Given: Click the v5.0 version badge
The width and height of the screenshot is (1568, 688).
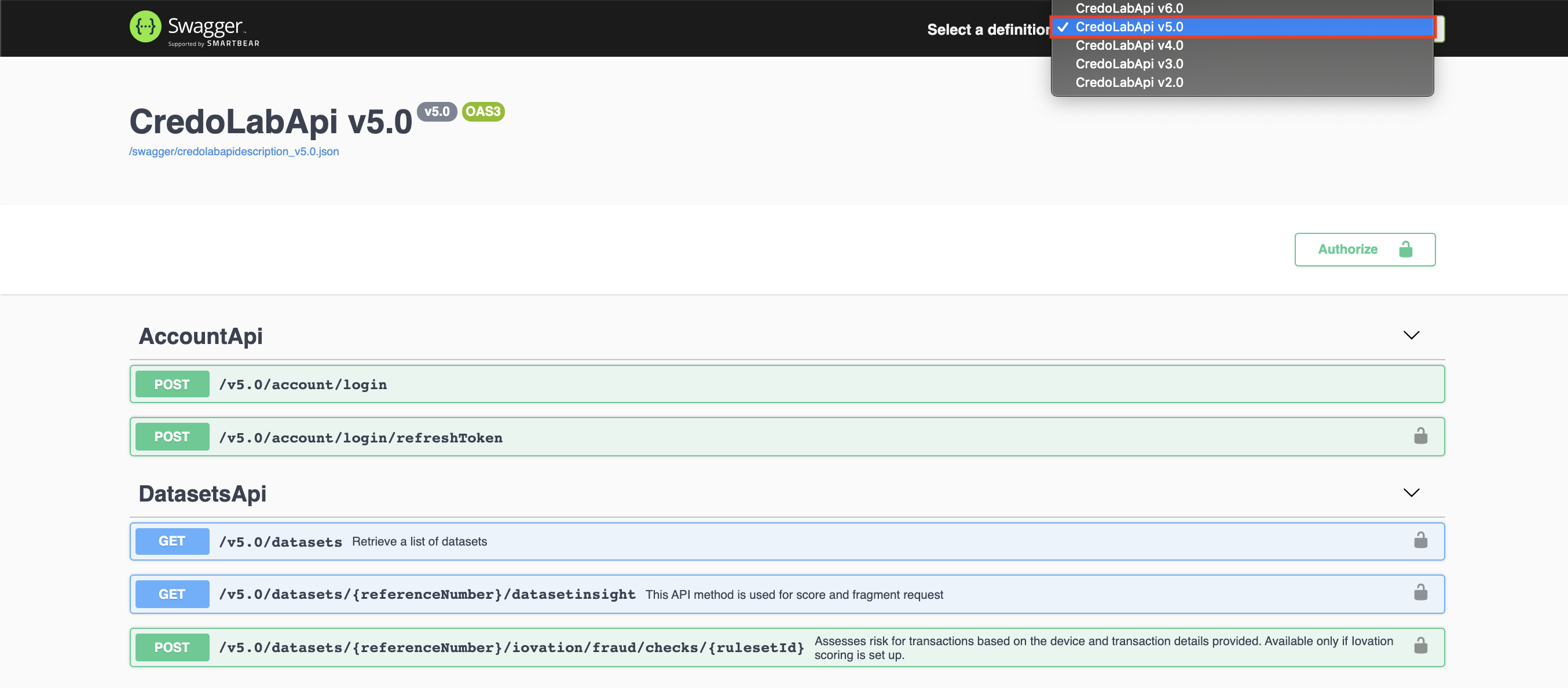Looking at the screenshot, I should (437, 111).
